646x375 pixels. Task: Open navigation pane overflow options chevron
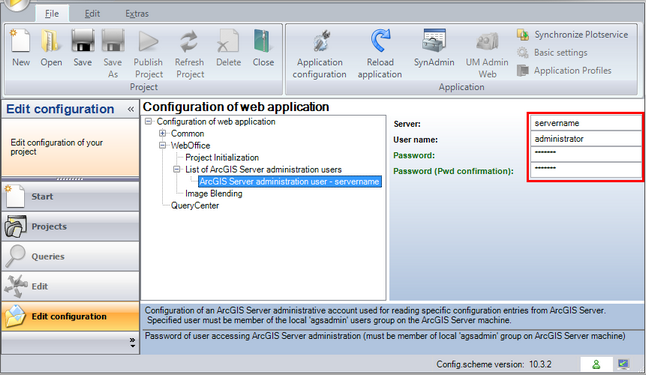[132, 342]
